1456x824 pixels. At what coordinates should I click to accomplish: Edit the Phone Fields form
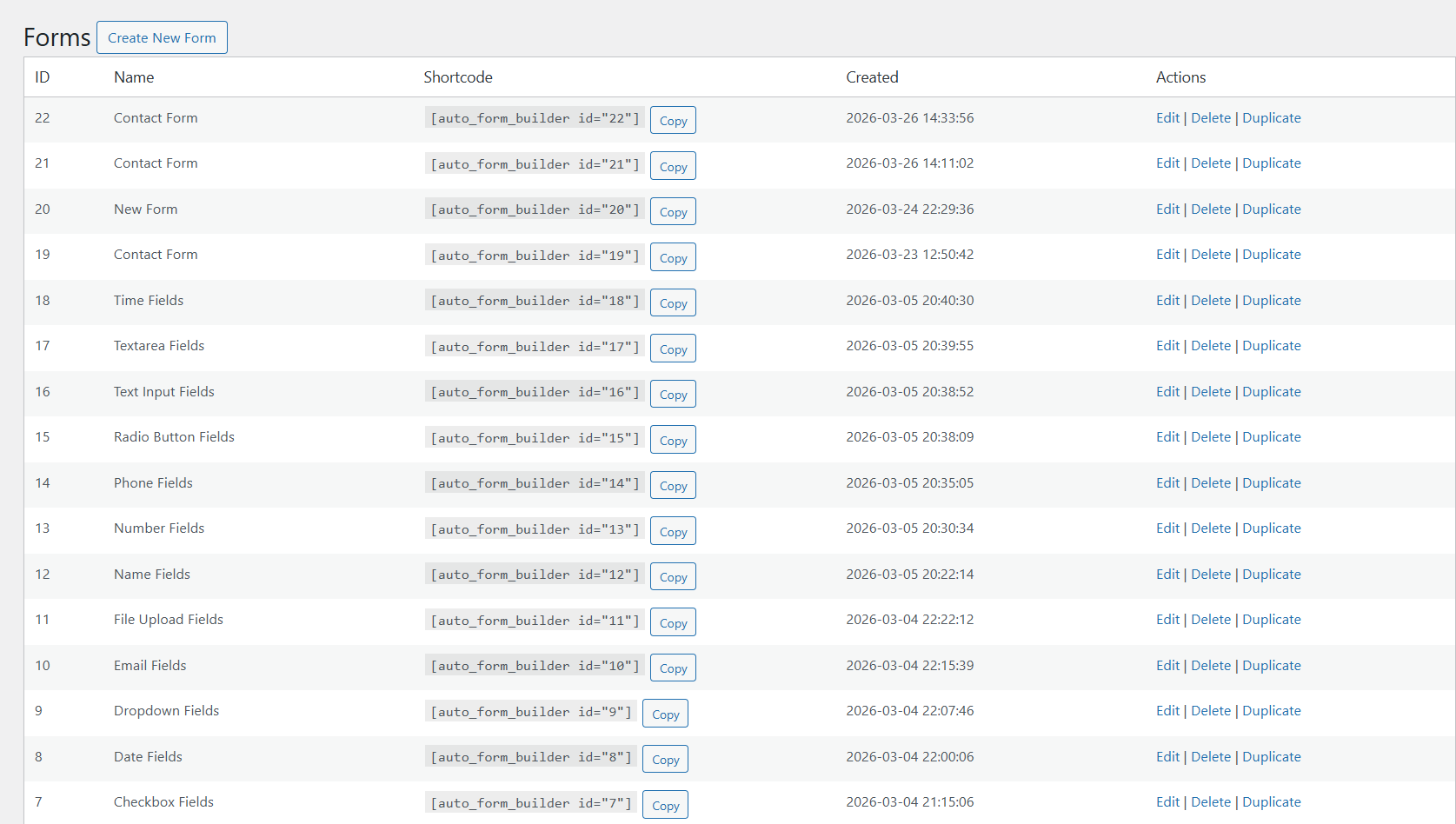tap(1167, 483)
